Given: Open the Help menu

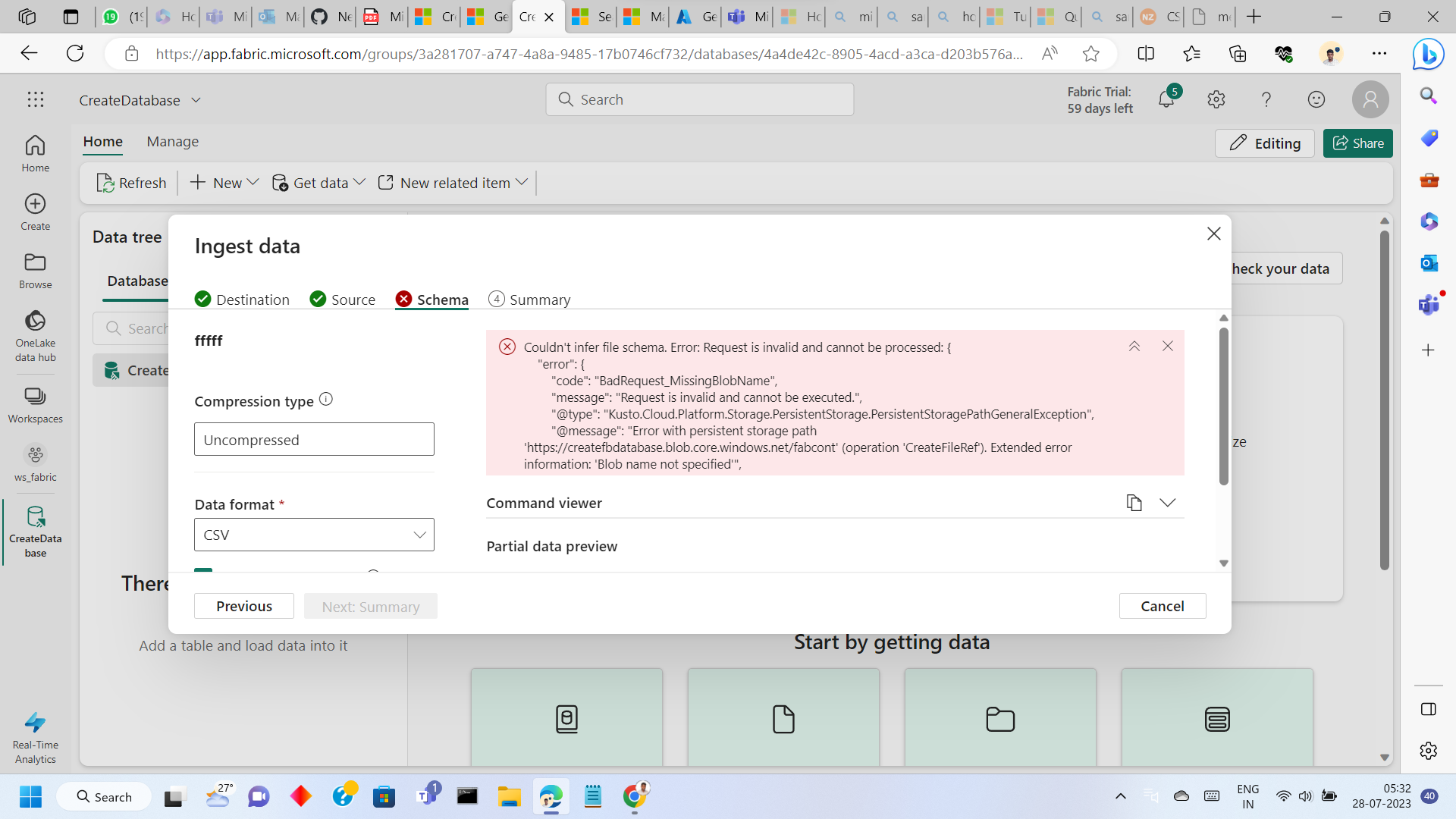Looking at the screenshot, I should pos(1266,99).
